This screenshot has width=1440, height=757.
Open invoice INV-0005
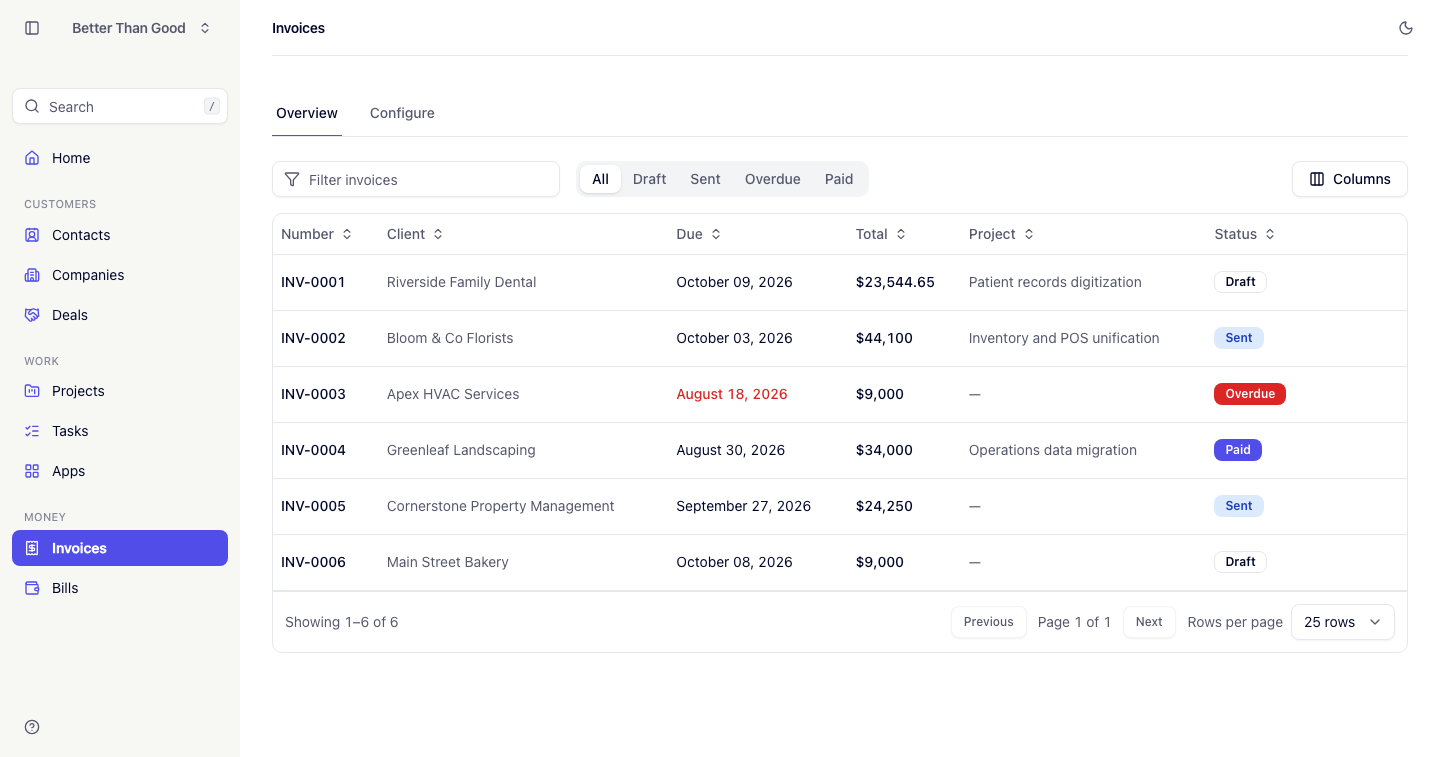(x=313, y=506)
